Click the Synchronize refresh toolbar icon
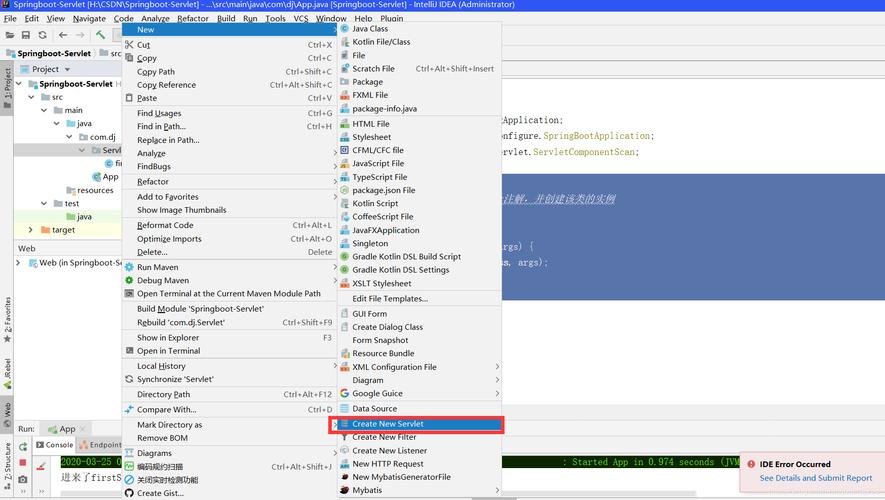This screenshot has width=885, height=500. tap(42, 35)
